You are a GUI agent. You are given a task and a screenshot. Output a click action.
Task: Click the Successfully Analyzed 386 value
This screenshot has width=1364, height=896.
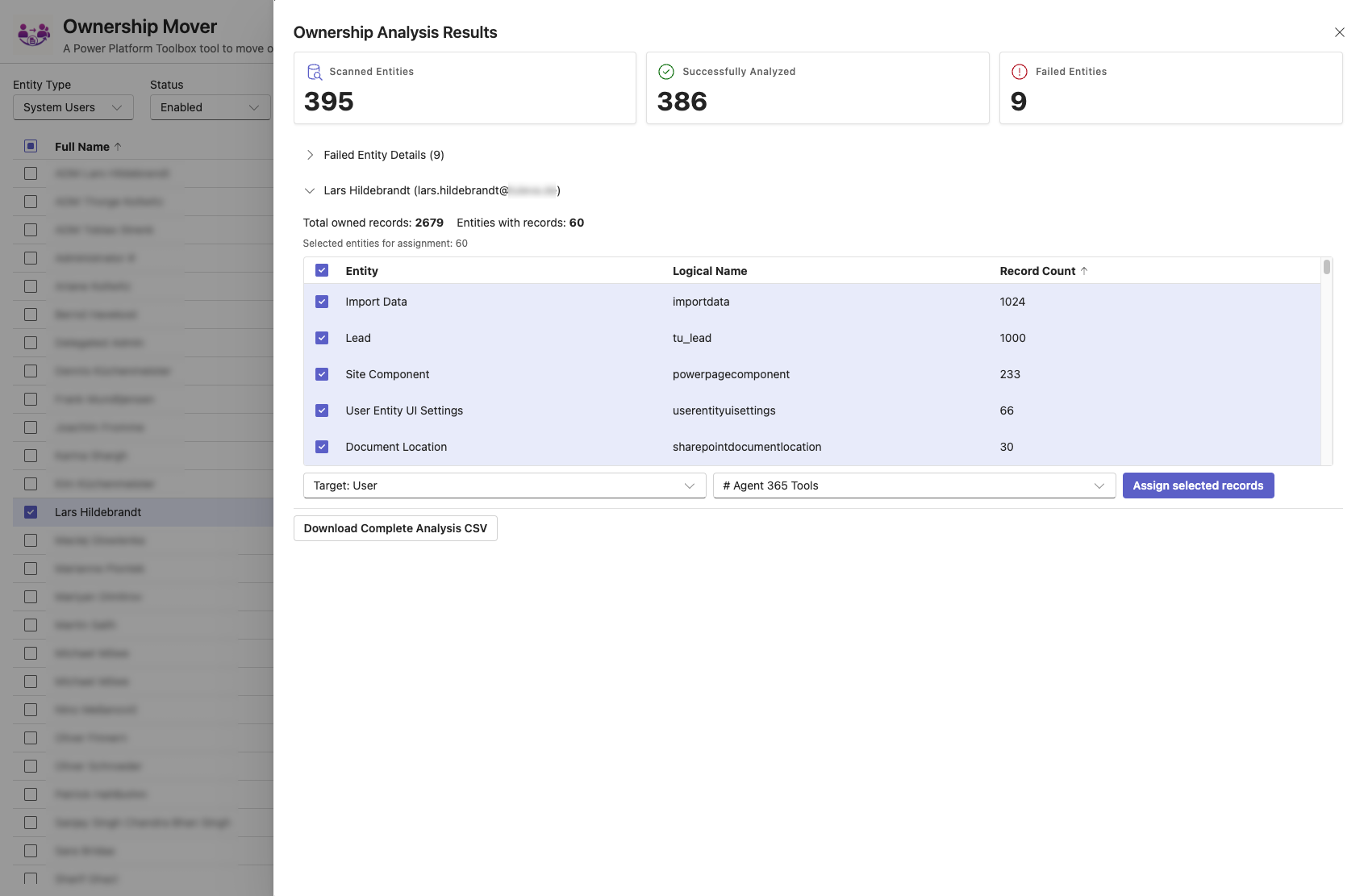pos(682,102)
